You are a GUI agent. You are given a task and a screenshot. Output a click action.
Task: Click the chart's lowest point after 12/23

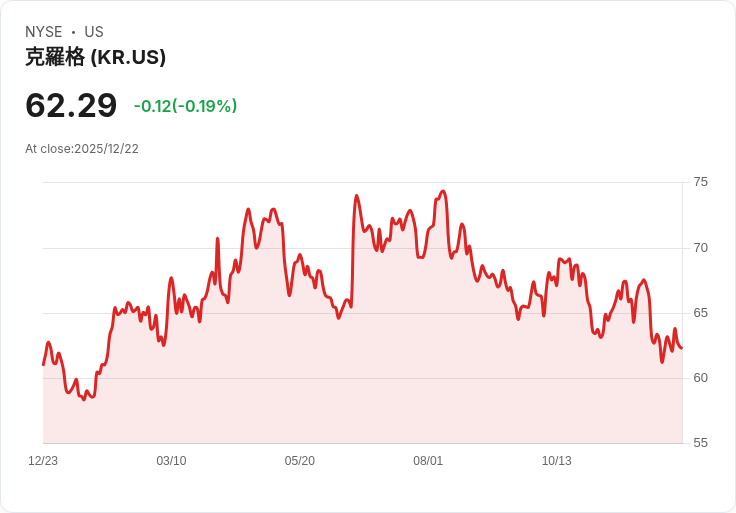(84, 399)
